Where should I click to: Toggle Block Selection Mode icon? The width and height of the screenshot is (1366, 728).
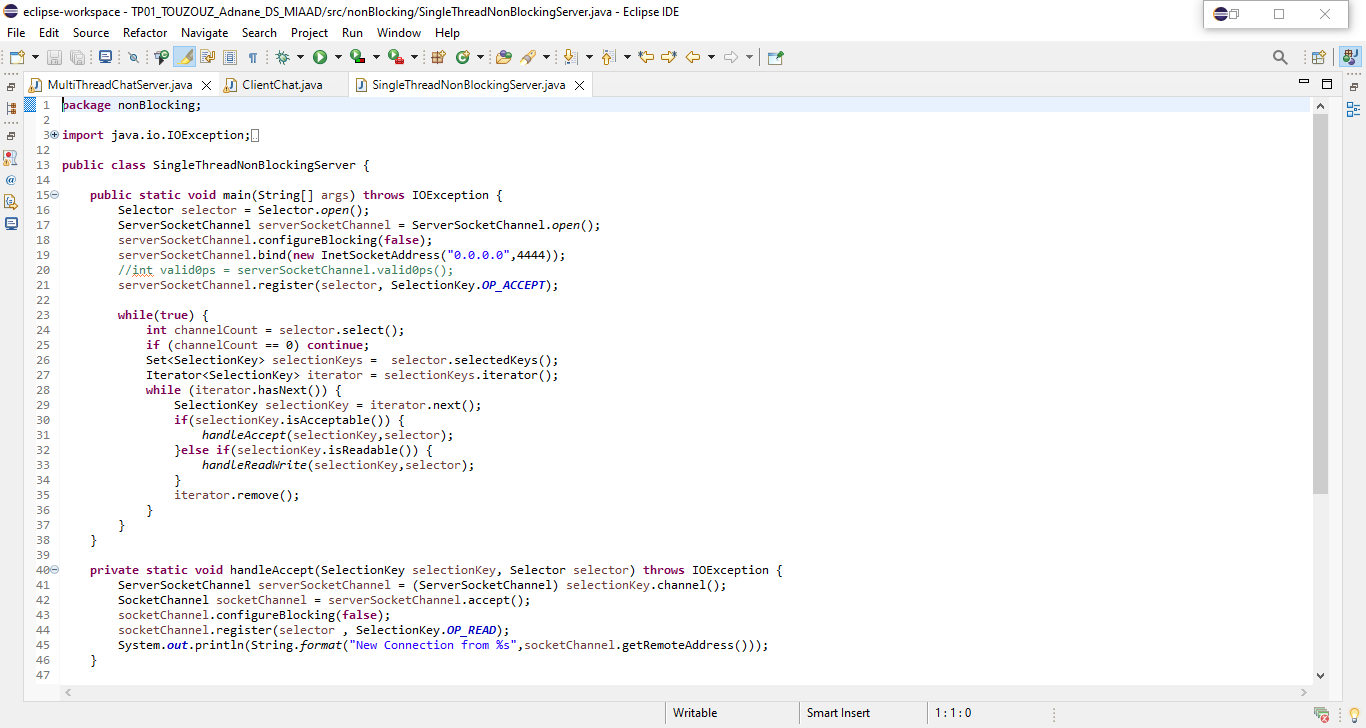pos(229,57)
